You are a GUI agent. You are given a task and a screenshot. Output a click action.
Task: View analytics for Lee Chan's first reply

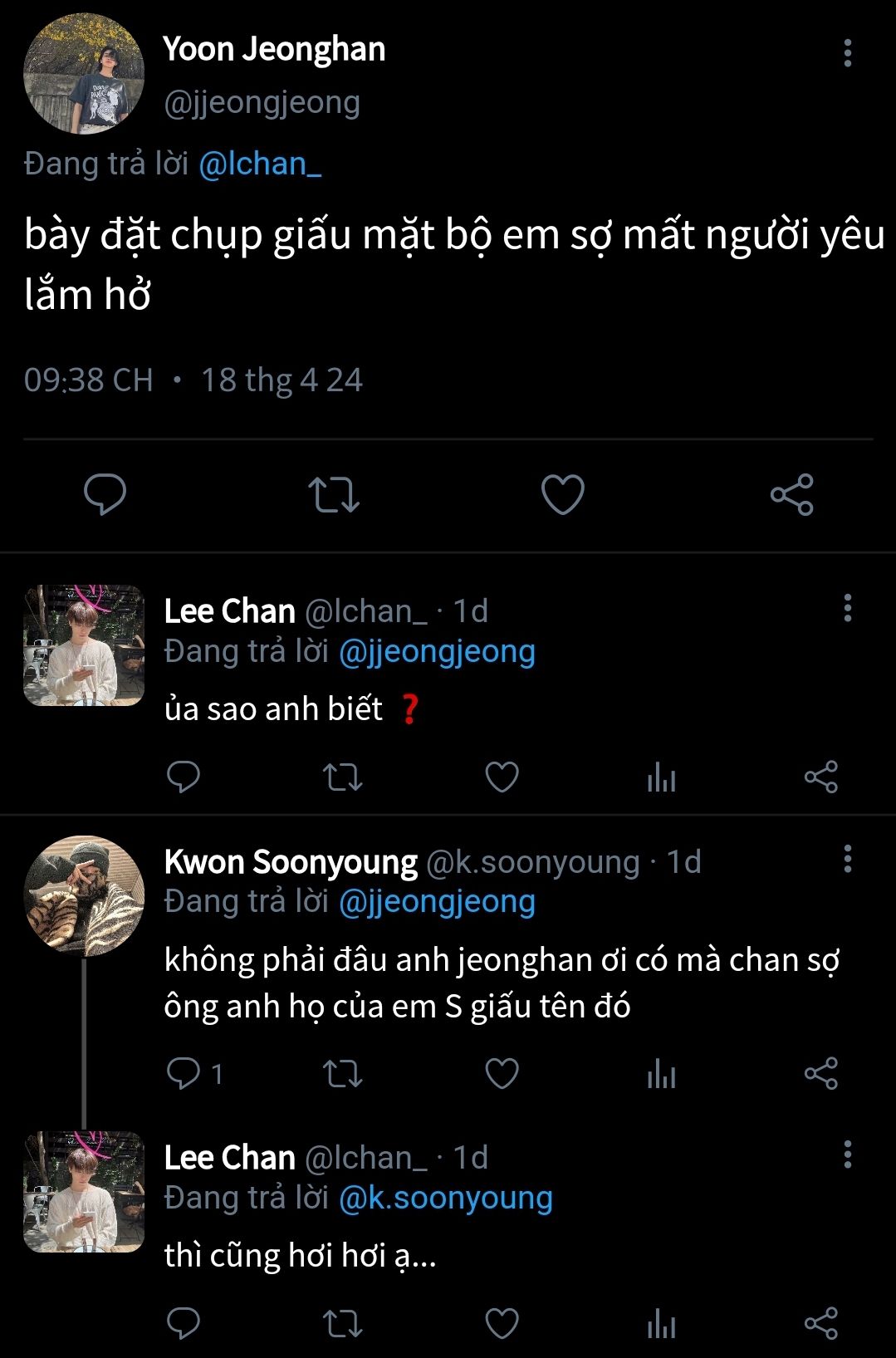661,778
